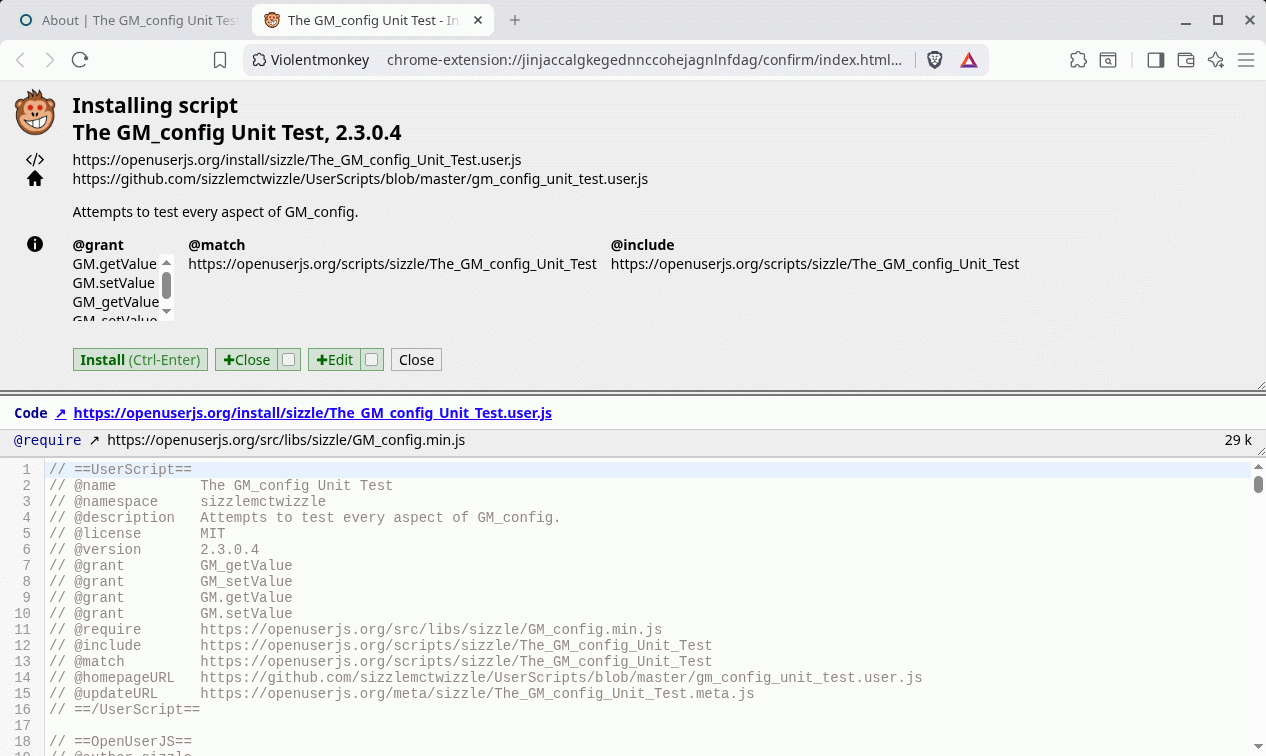The width and height of the screenshot is (1266, 756).
Task: Open the Extensions puzzle icon
Action: 1078,60
